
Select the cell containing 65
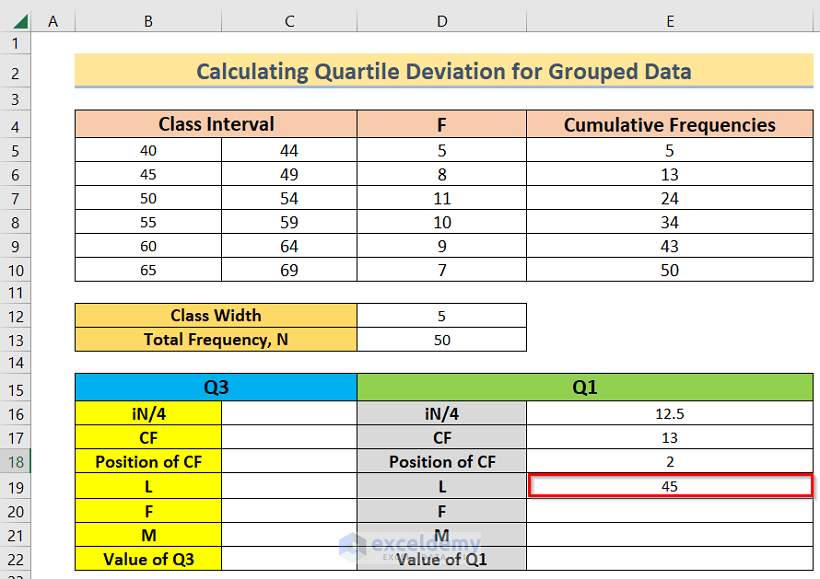tap(148, 270)
